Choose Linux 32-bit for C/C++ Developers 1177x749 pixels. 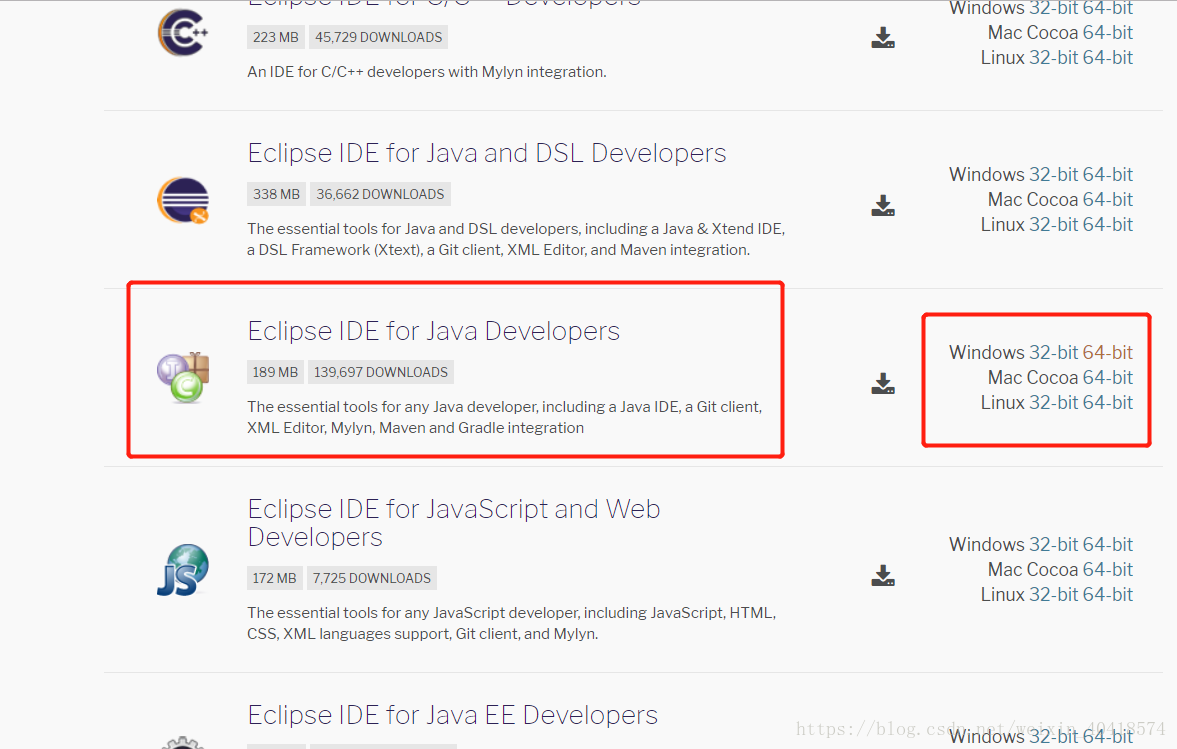(x=1053, y=58)
